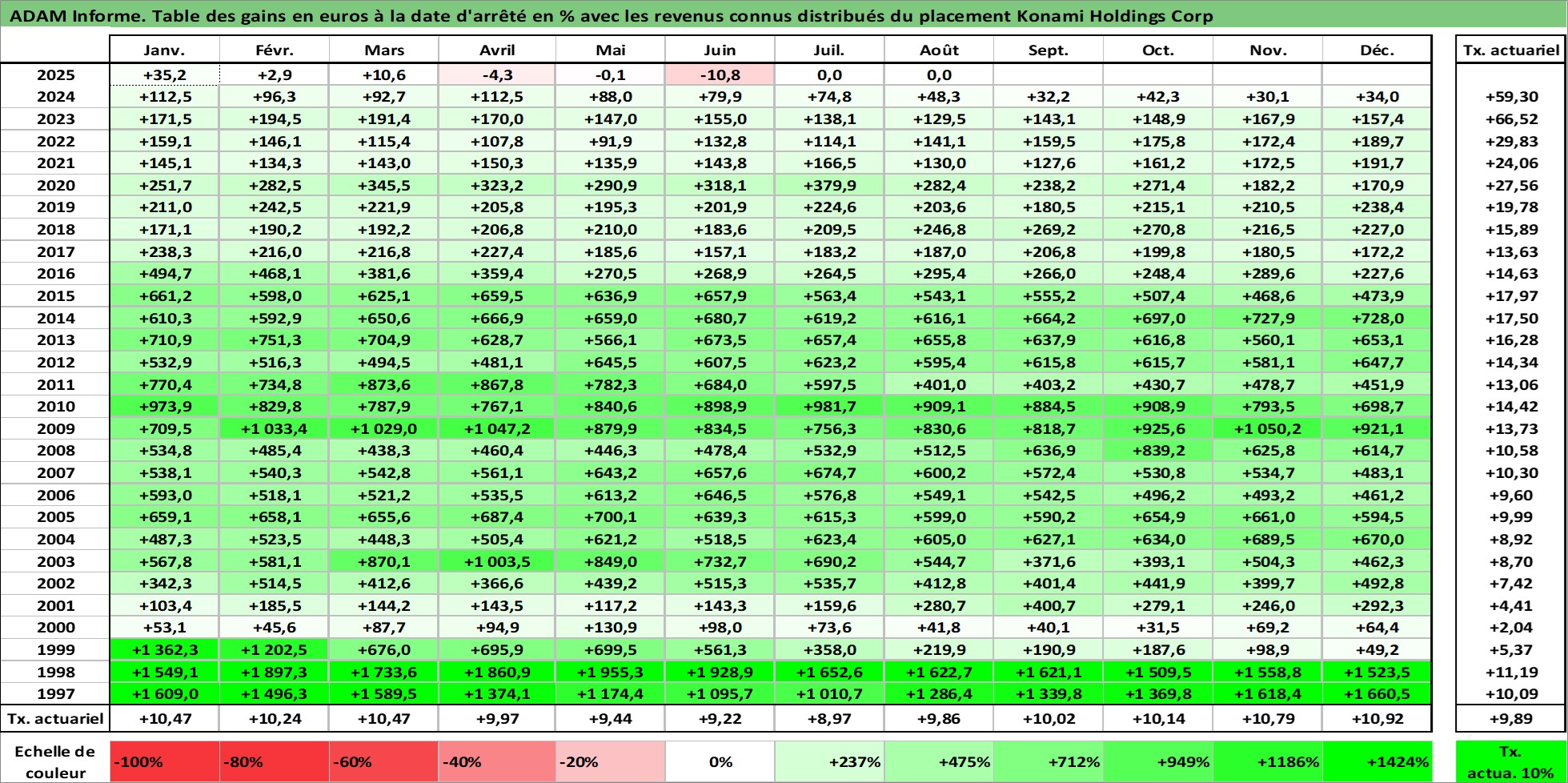Select the Janv. column header
The image size is (1568, 783).
click(164, 50)
